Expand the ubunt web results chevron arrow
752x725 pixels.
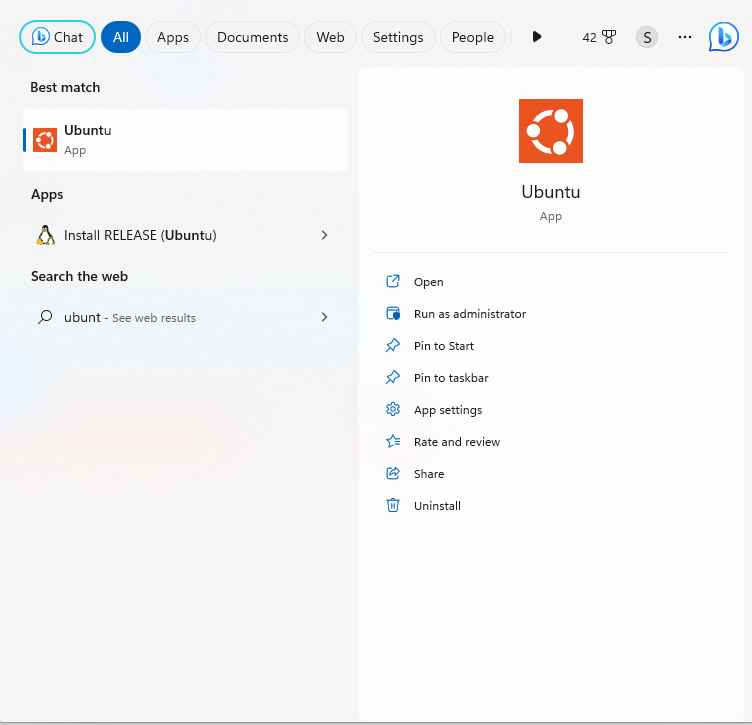point(324,317)
